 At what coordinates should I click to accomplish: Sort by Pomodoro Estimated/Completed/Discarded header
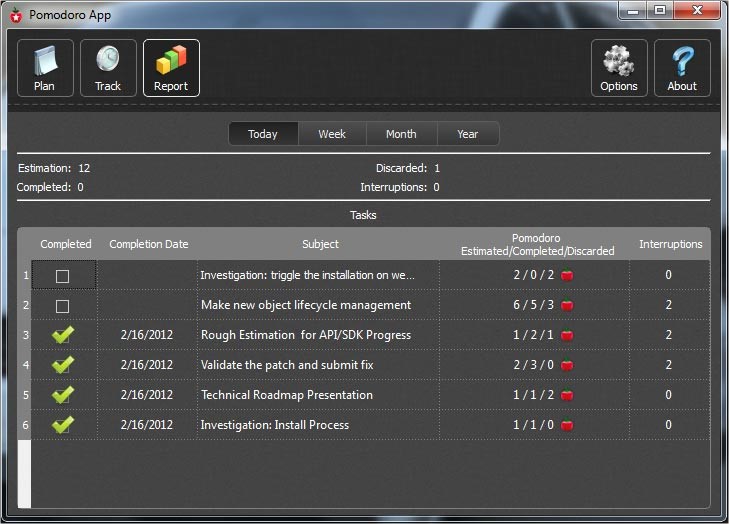537,244
